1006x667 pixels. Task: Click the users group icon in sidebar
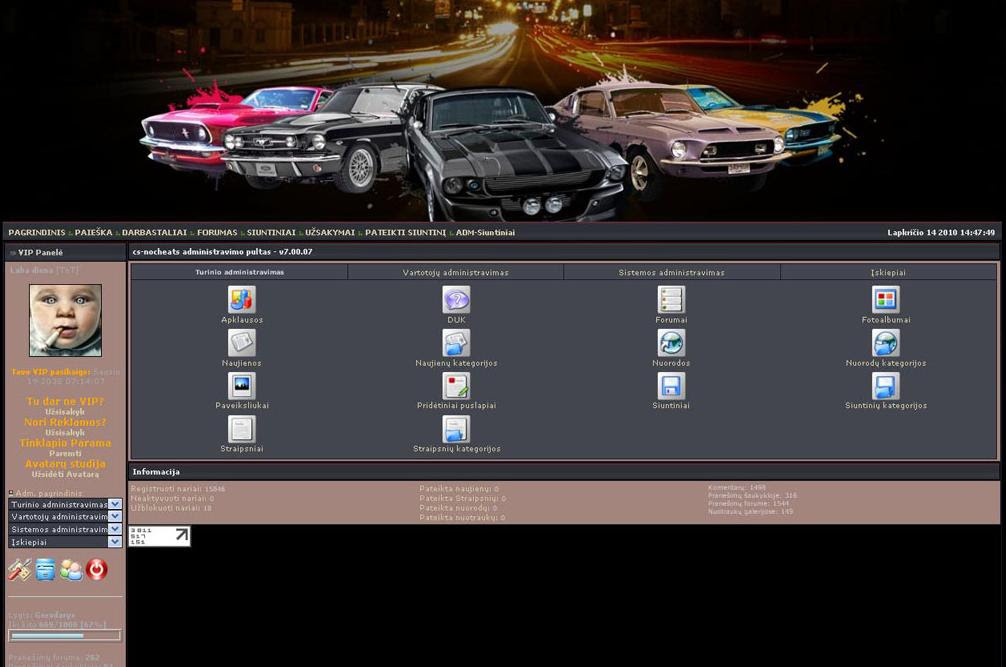[71, 570]
